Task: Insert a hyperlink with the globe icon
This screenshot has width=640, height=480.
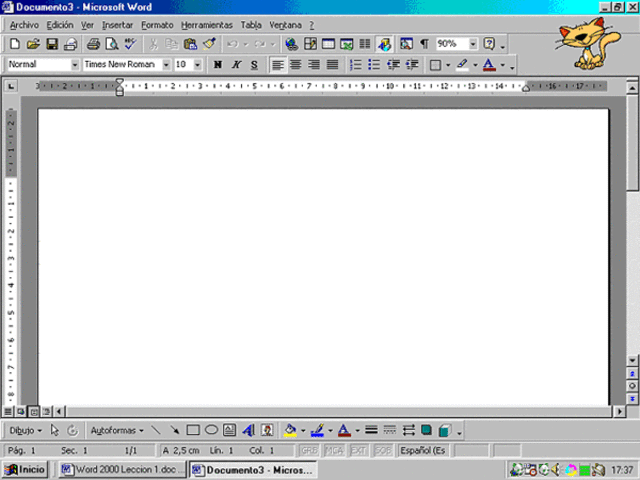Action: (291, 44)
